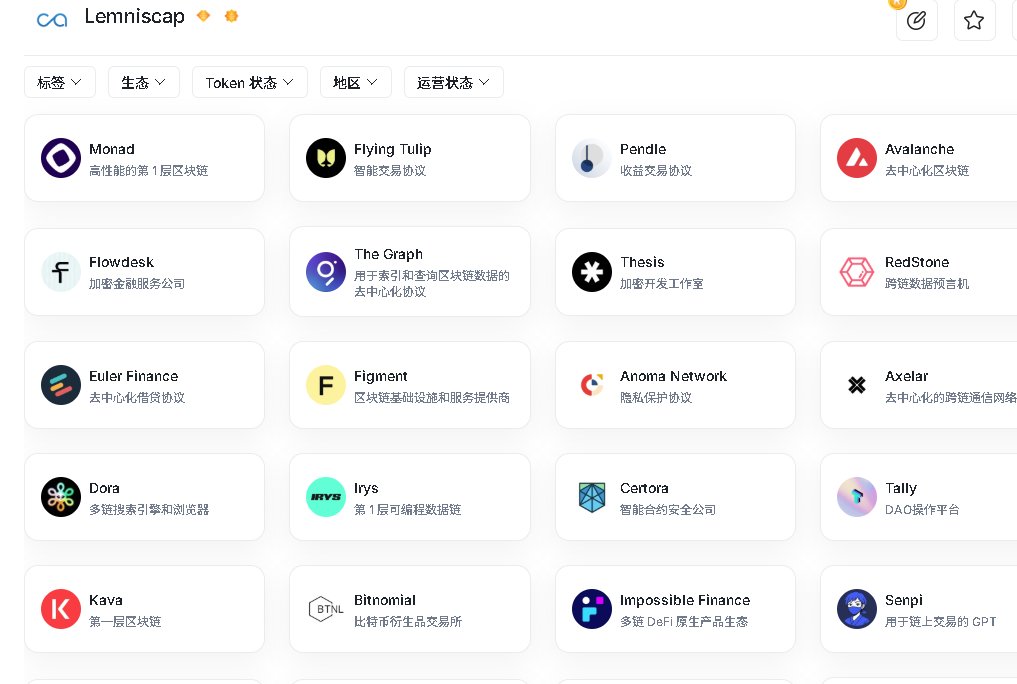
Task: Click the Flowdesk logo
Action: [x=61, y=272]
